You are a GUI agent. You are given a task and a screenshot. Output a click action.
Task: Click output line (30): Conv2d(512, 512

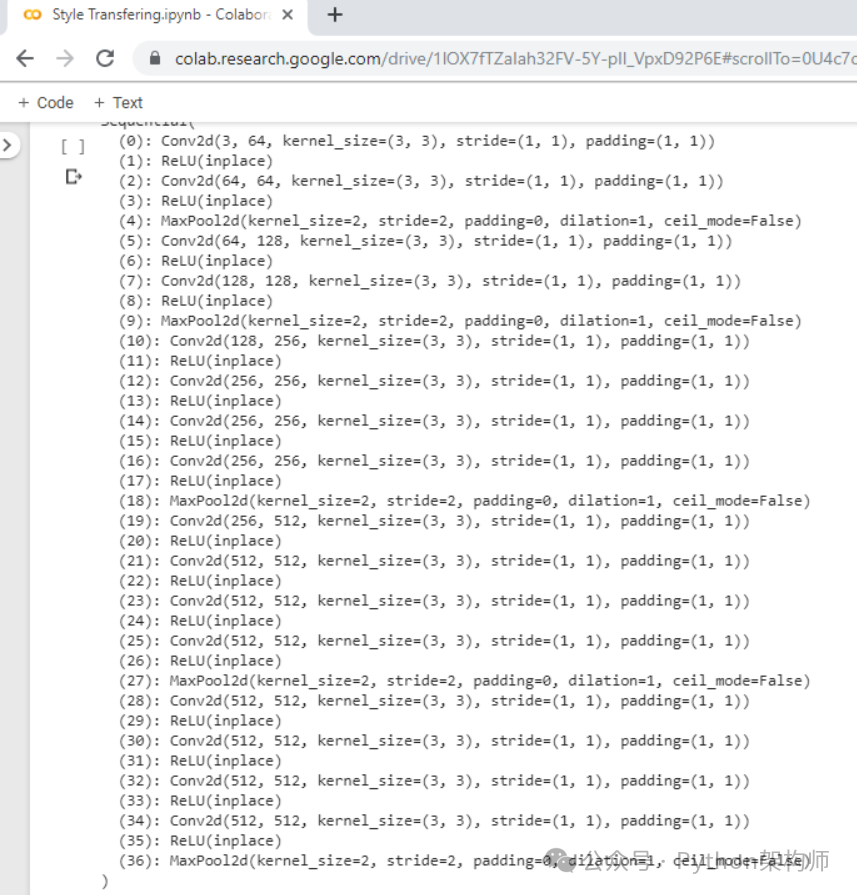(x=434, y=740)
